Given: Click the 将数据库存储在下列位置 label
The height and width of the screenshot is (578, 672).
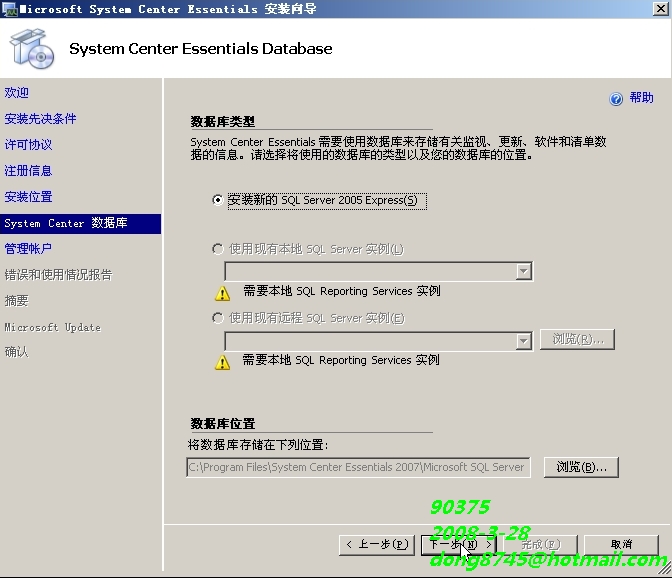Looking at the screenshot, I should pos(258,445).
